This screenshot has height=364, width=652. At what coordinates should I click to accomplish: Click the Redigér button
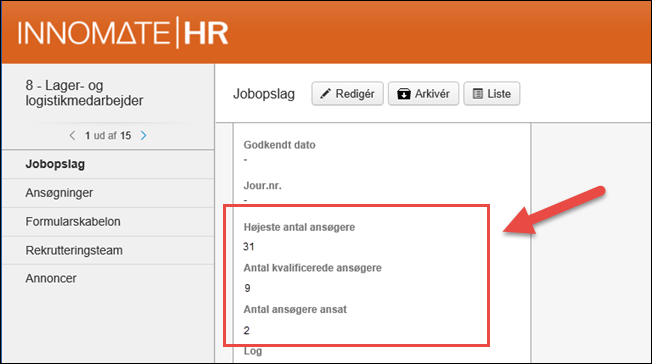pyautogui.click(x=348, y=94)
